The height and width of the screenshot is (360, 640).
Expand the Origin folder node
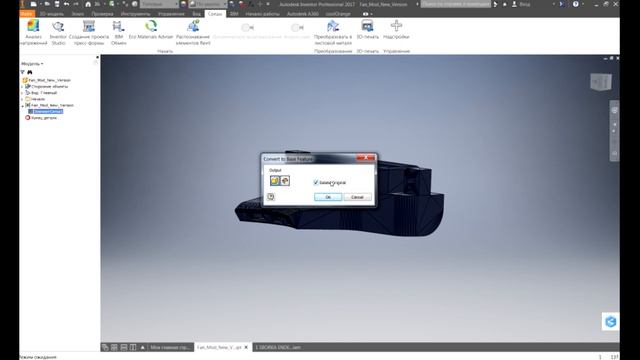[x=22, y=99]
